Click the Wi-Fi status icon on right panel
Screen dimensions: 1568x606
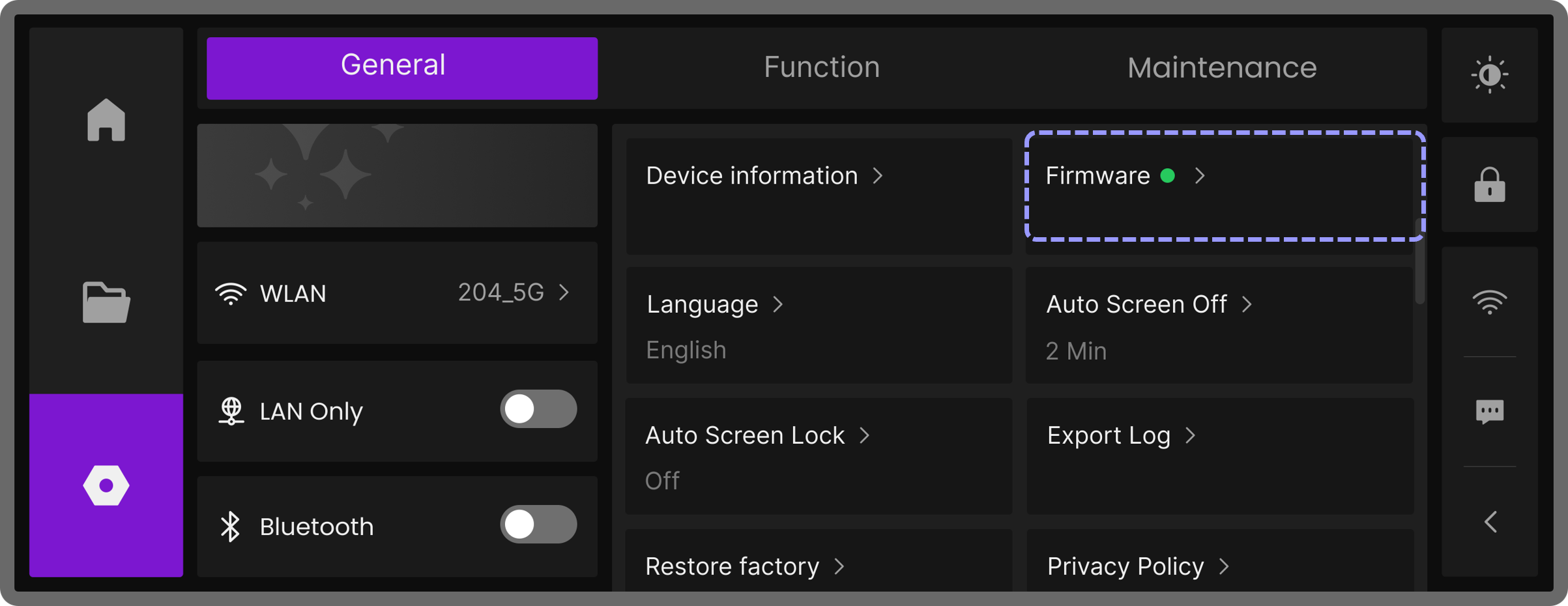(x=1489, y=302)
